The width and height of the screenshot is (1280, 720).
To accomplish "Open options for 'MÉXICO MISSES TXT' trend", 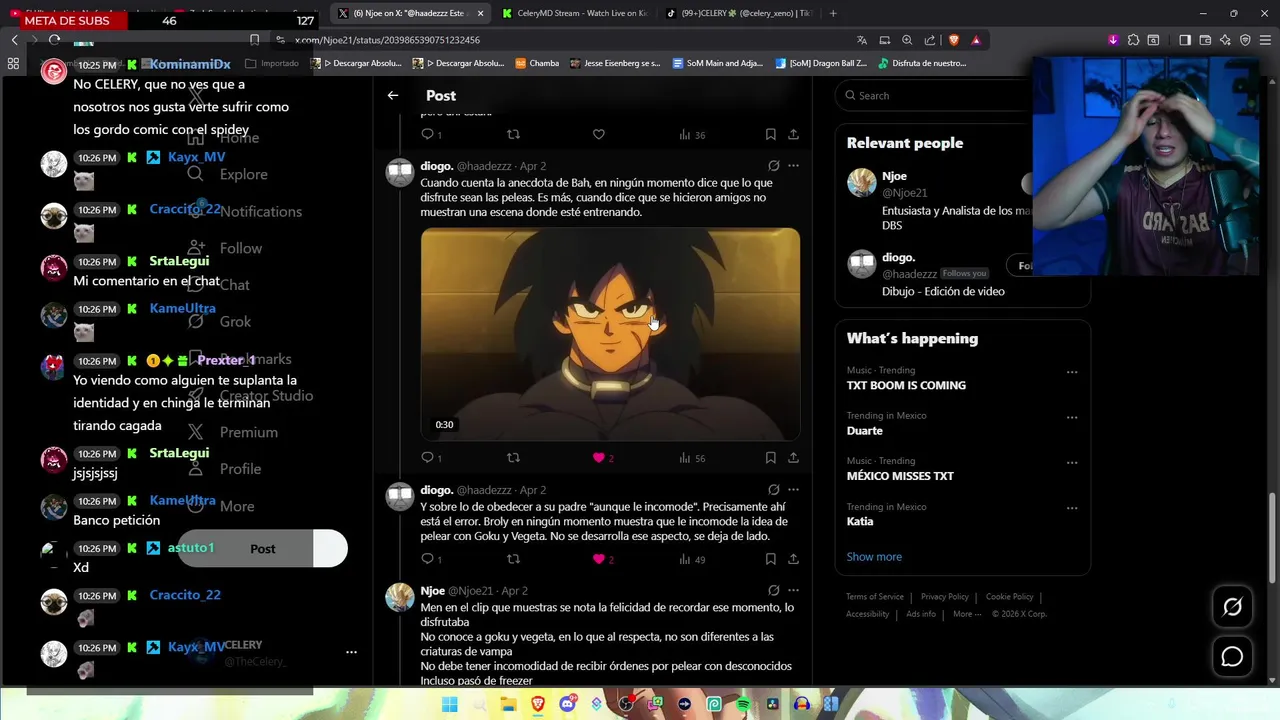I will pyautogui.click(x=1072, y=463).
